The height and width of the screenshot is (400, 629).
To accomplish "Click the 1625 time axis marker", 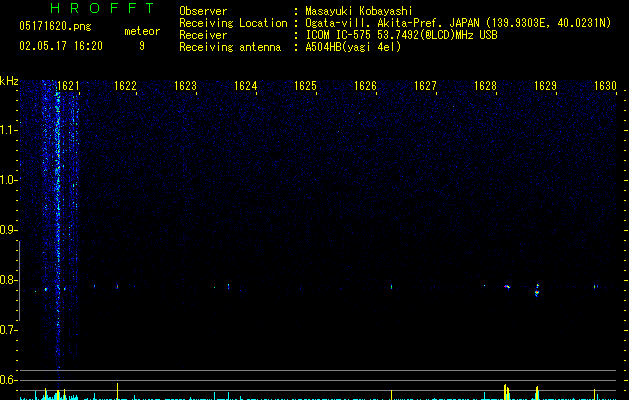I will click(x=305, y=86).
